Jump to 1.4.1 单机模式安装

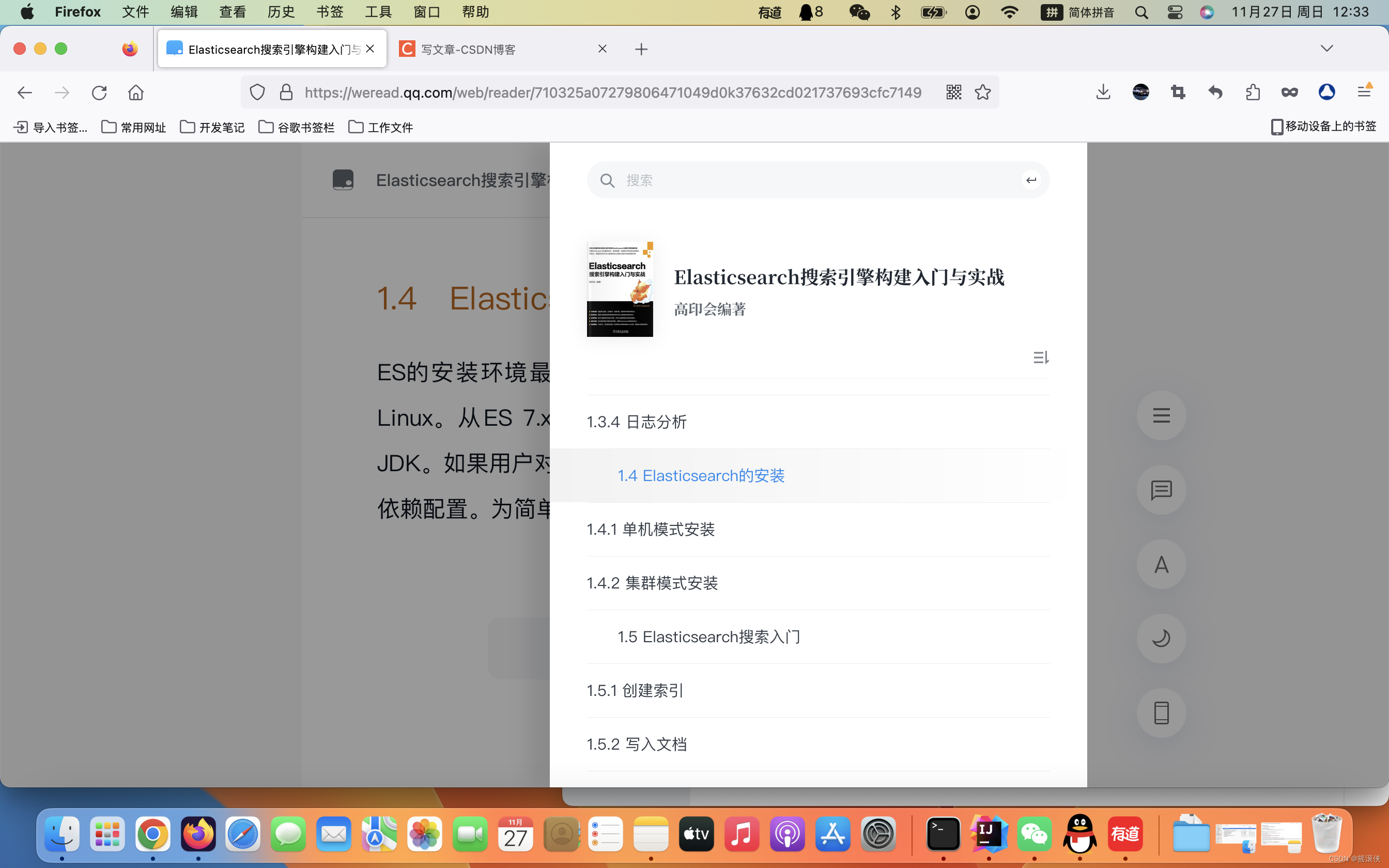point(818,529)
